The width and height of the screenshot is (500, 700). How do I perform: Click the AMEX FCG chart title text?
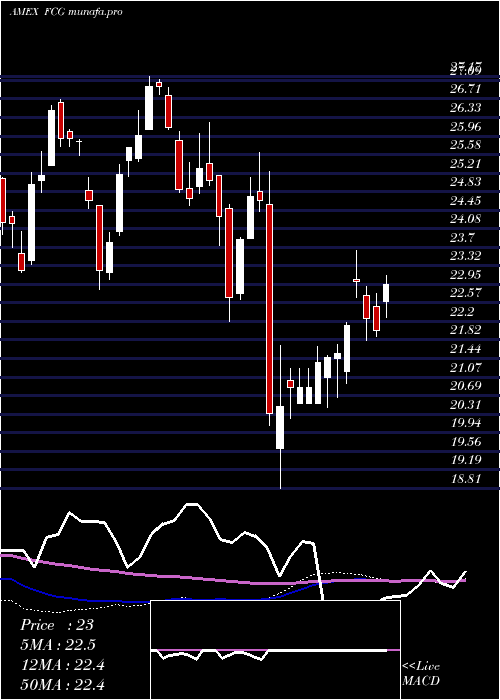66,12
